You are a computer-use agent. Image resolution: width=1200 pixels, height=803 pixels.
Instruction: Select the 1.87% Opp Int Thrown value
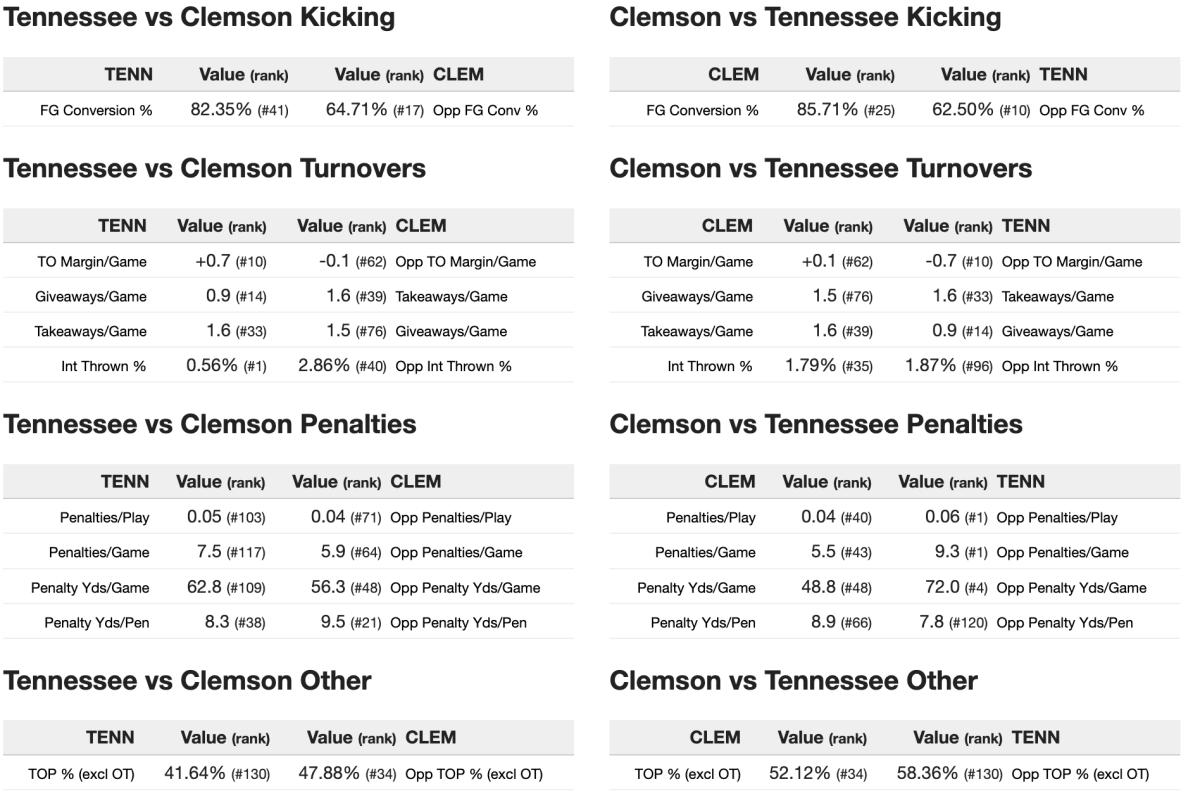(x=930, y=366)
